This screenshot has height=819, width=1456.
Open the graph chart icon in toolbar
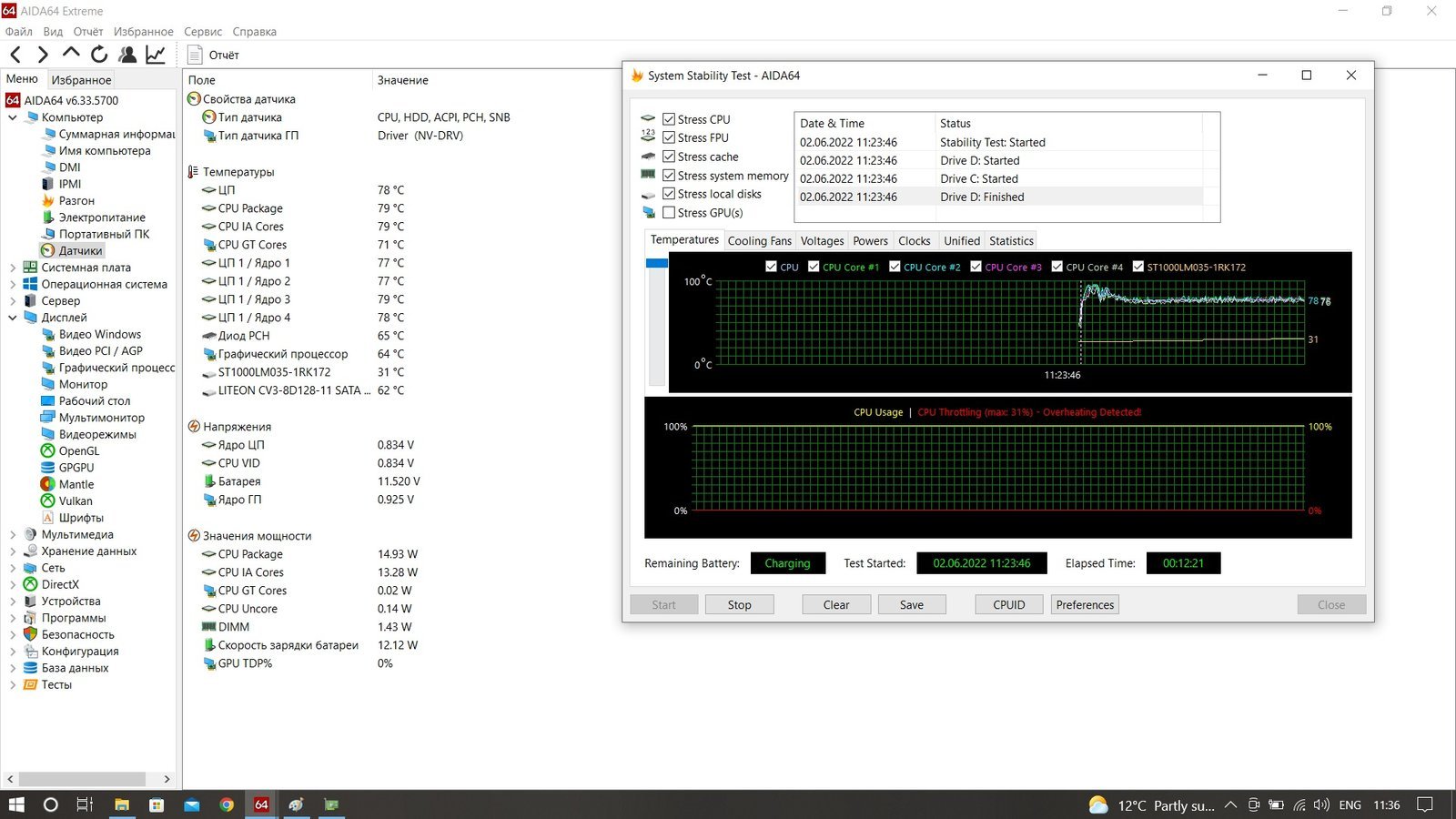click(156, 56)
